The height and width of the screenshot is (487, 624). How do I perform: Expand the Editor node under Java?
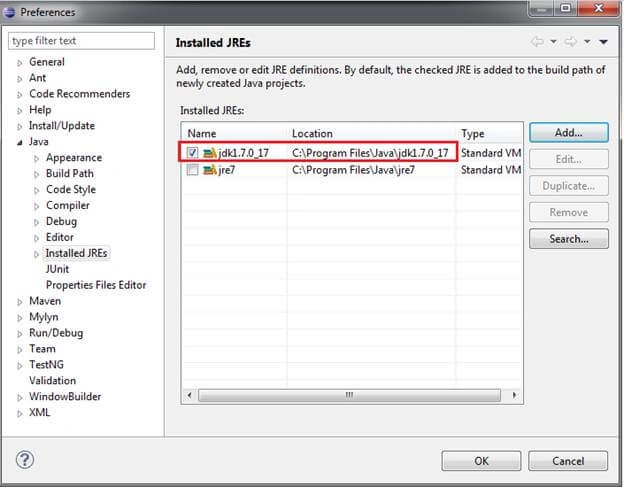tap(36, 238)
